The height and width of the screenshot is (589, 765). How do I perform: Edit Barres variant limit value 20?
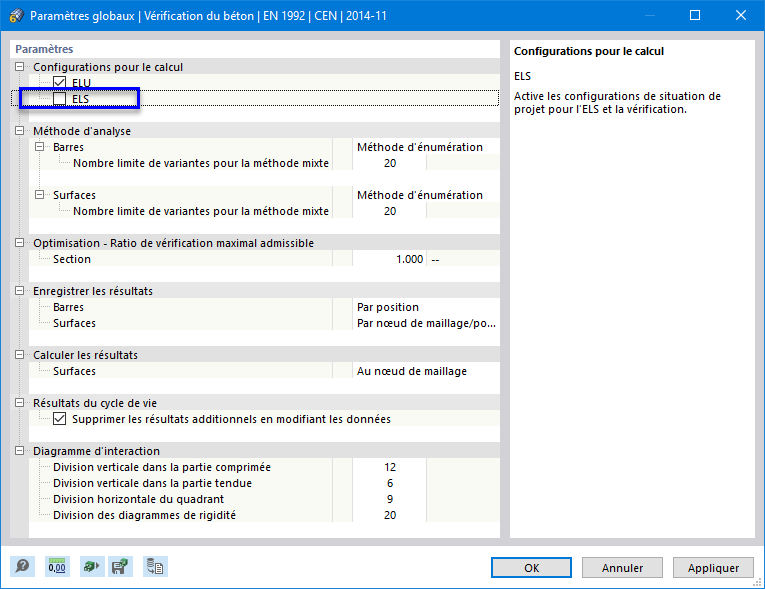(x=389, y=163)
